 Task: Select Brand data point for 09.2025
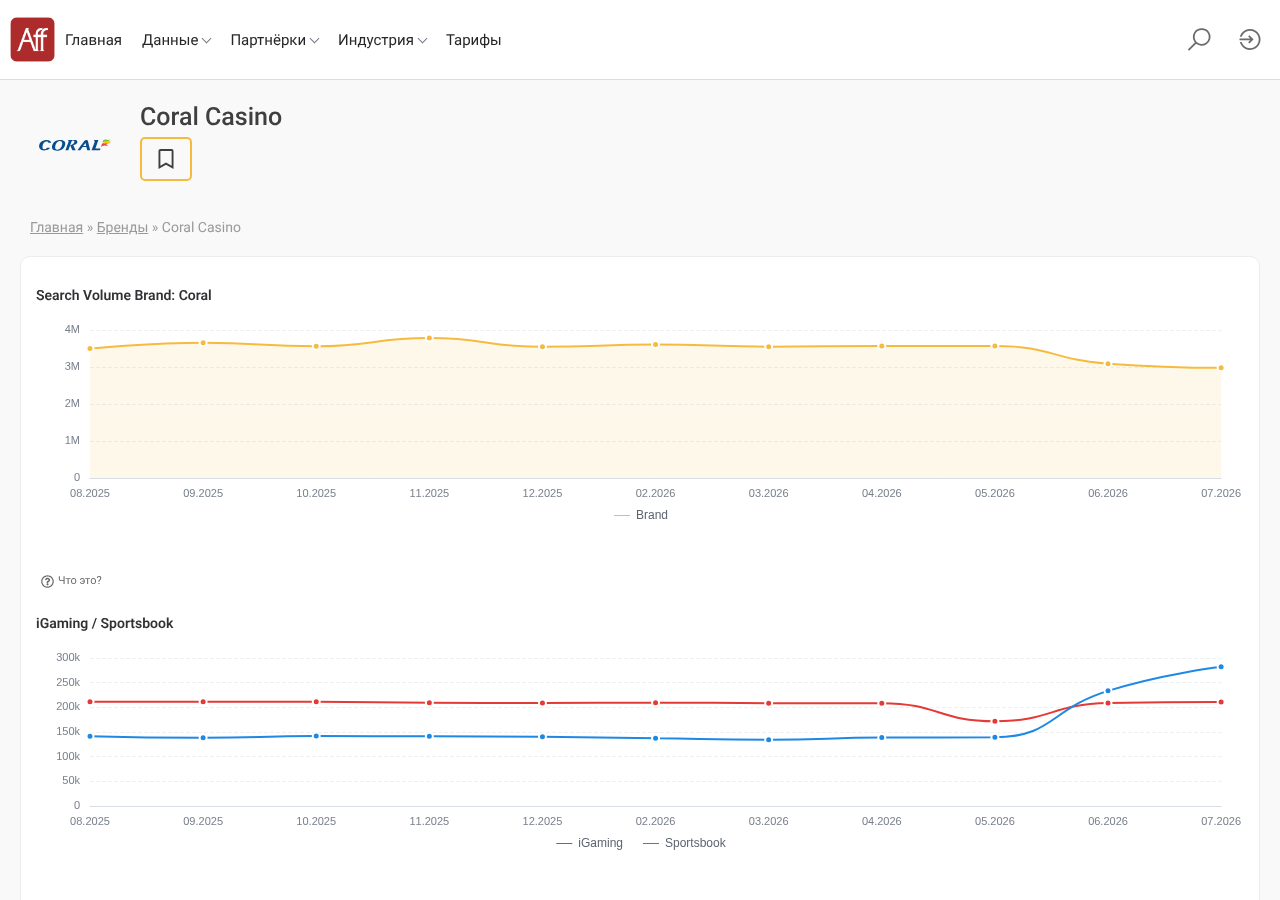203,343
